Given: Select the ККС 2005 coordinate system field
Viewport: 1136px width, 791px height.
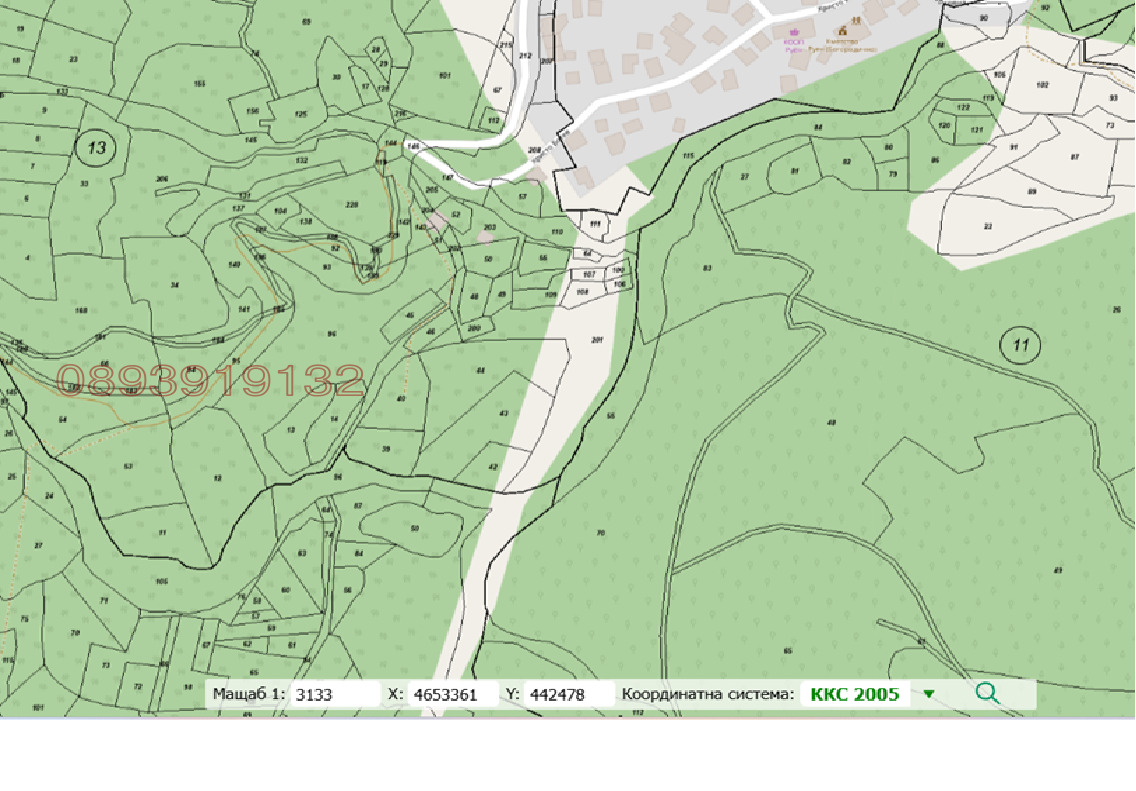Looking at the screenshot, I should pos(854,694).
